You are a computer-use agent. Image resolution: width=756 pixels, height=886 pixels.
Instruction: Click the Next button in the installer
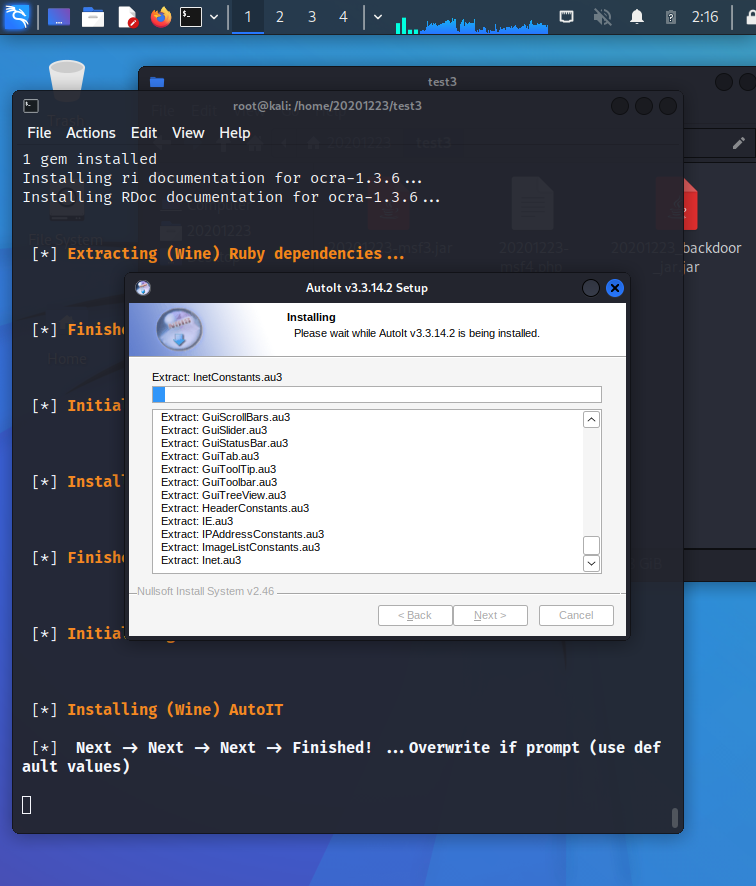pos(490,615)
